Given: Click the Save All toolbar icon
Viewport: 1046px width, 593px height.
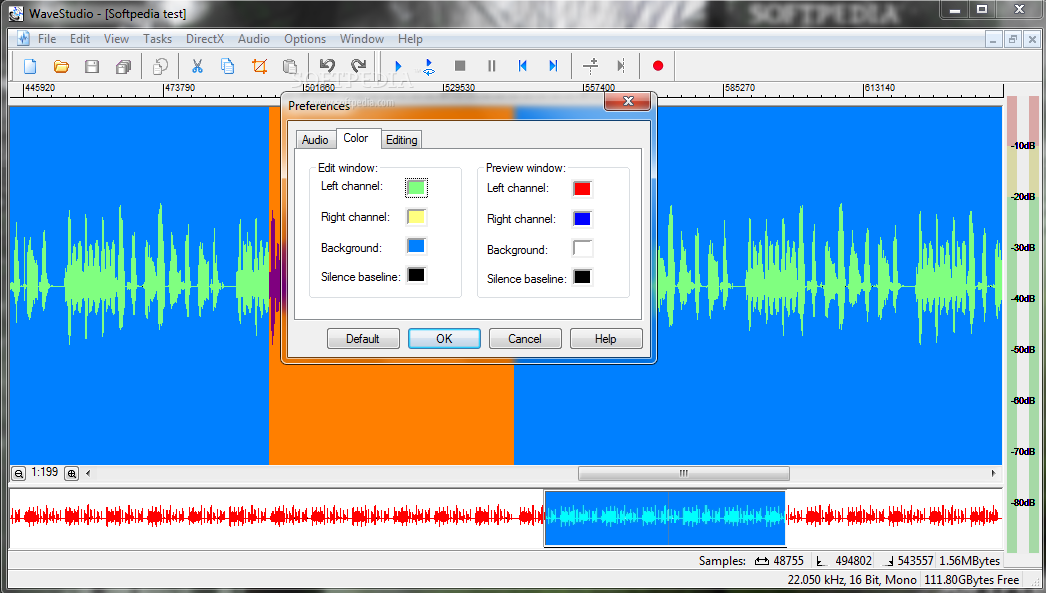Looking at the screenshot, I should coord(123,66).
